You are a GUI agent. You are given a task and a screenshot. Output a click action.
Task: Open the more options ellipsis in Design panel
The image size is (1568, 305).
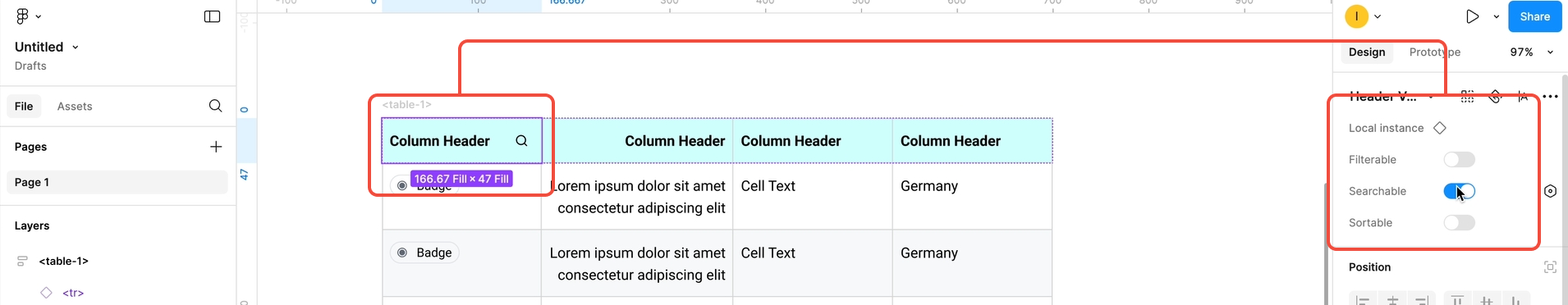1550,97
